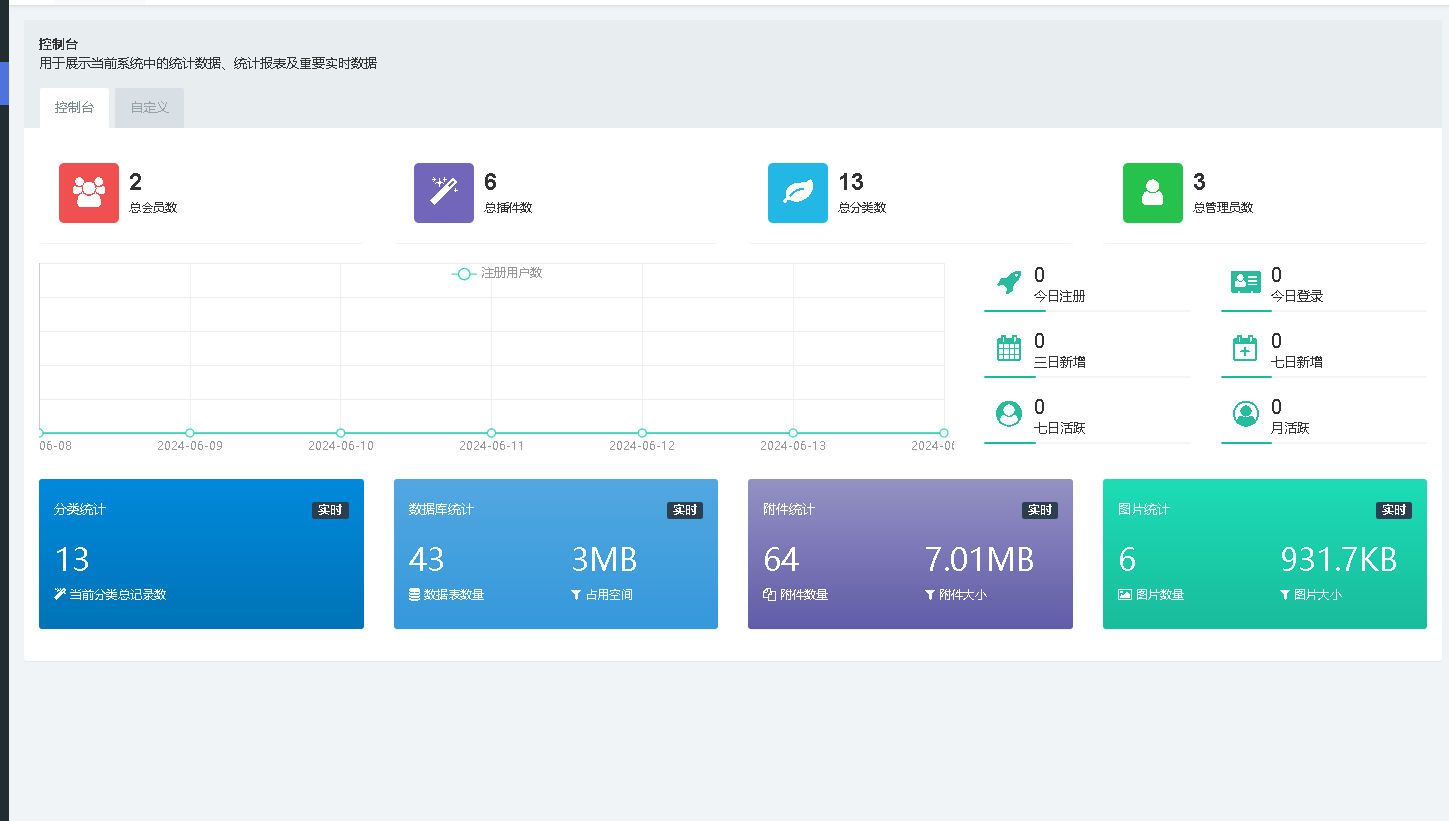Image resolution: width=1449 pixels, height=821 pixels.
Task: Click the 图片统计 card title
Action: [1144, 509]
